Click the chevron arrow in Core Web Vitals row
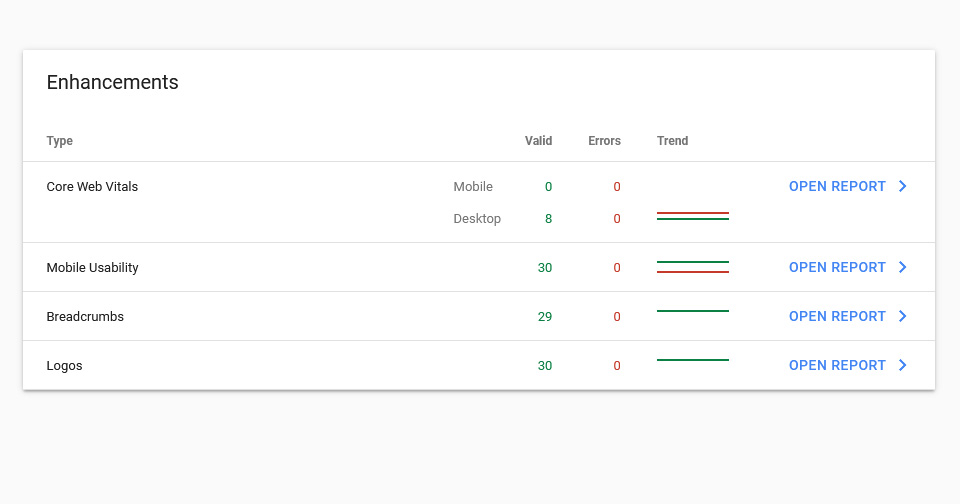 [902, 186]
